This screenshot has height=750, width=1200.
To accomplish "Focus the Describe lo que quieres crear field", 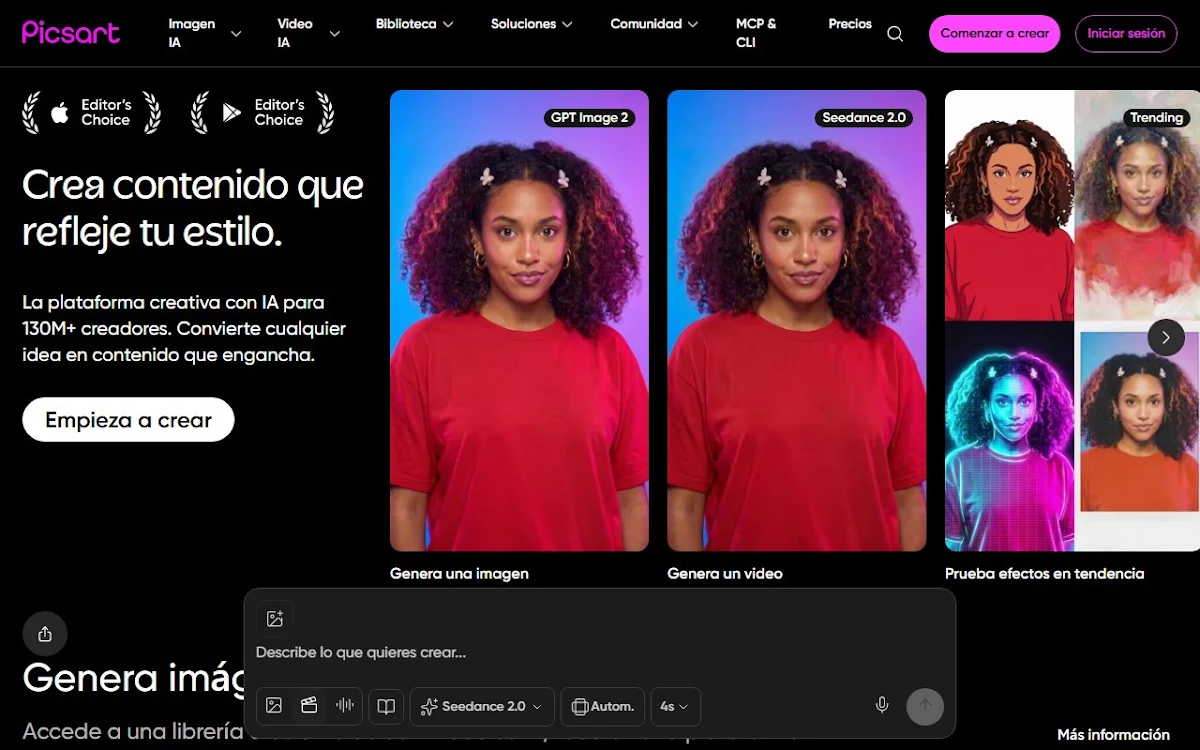I will click(600, 652).
